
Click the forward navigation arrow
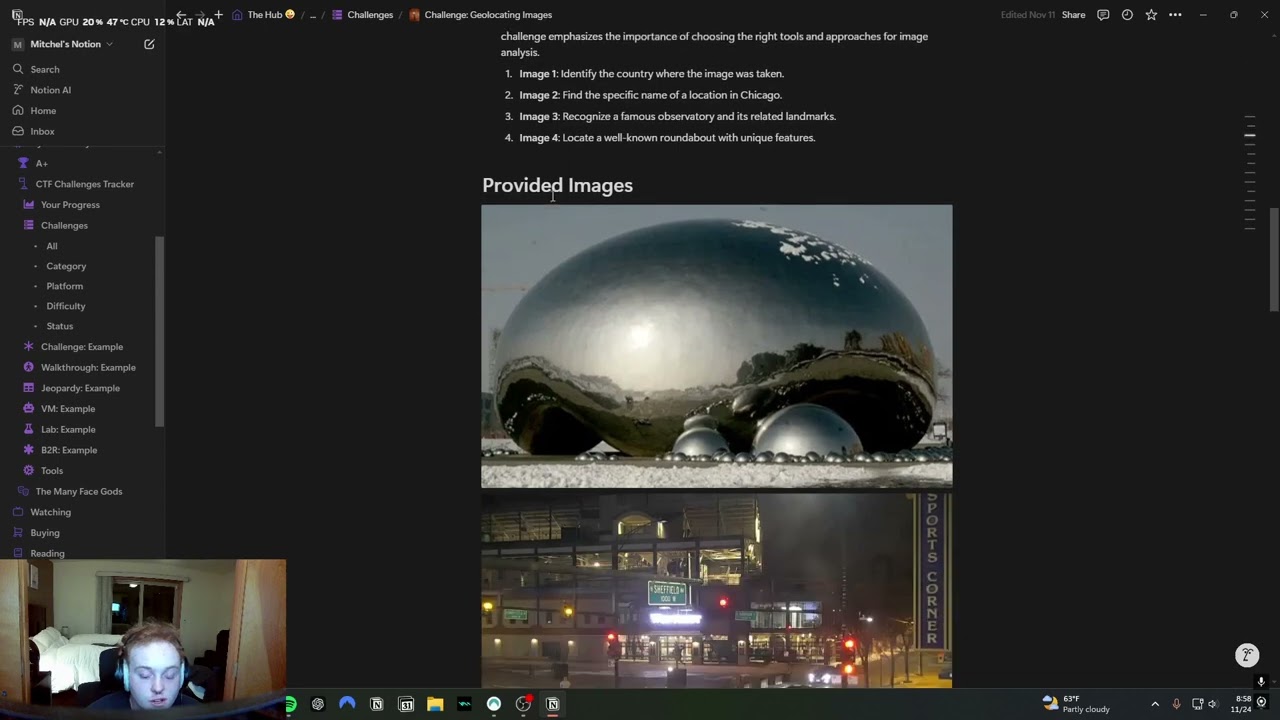click(200, 15)
